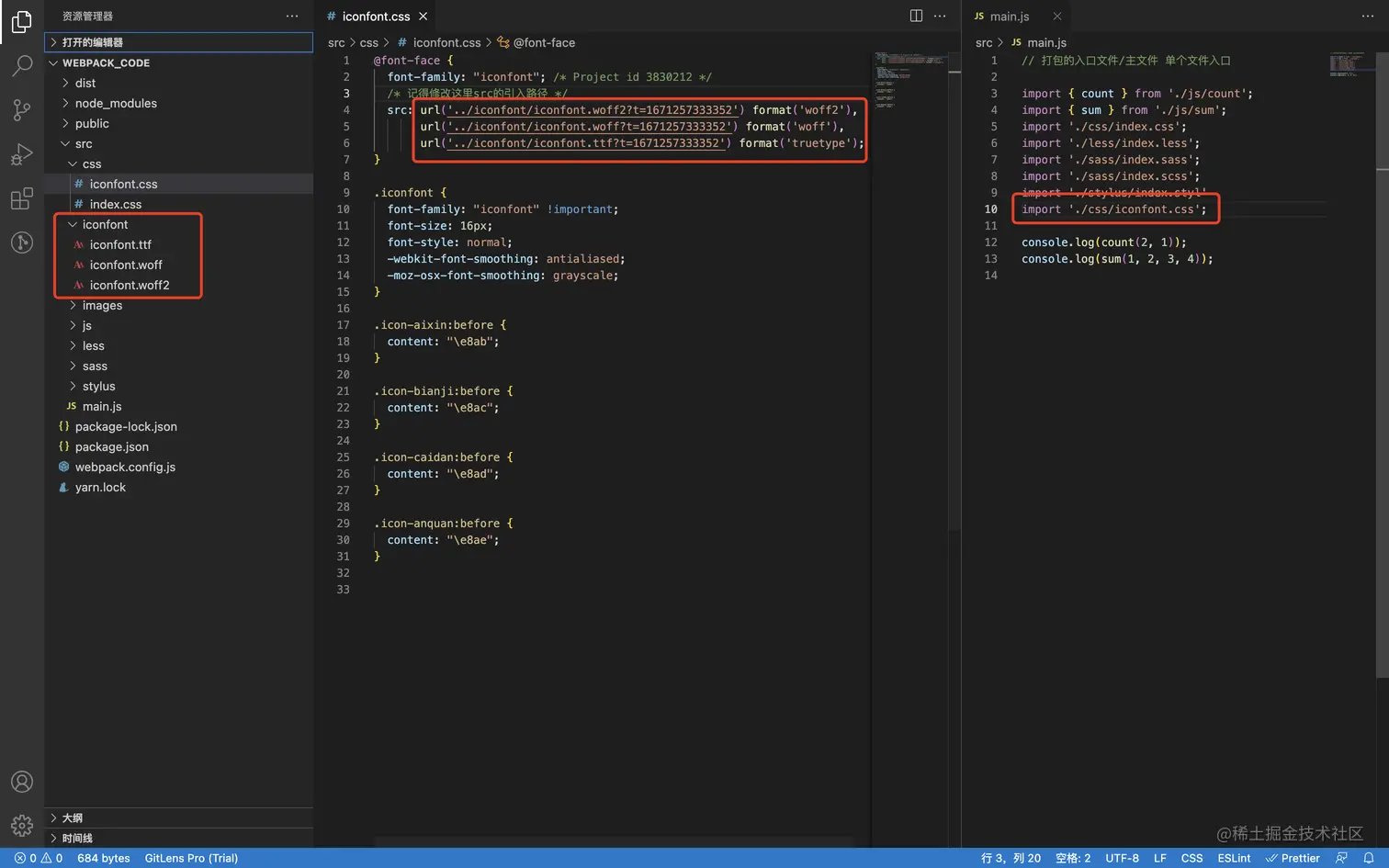Open iconfont.woff2 font file
The image size is (1389, 868).
(130, 285)
